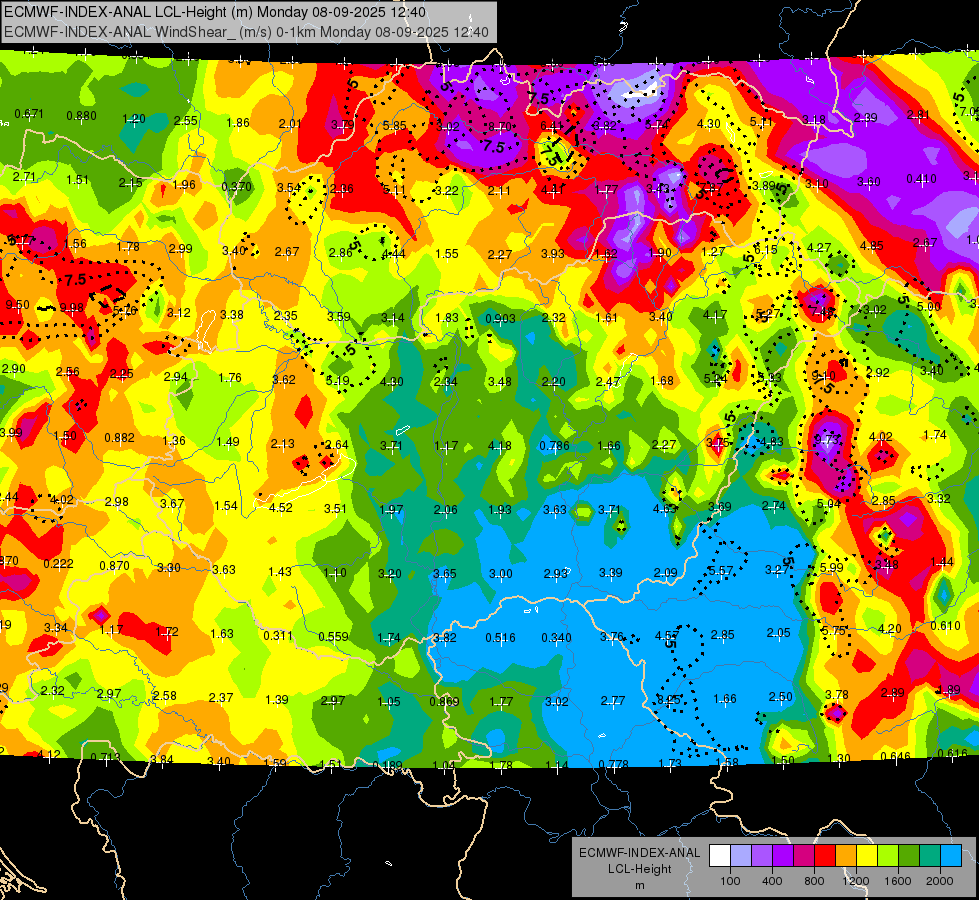Click the LCL-Height (m) title line
The height and width of the screenshot is (900, 979).
(x=215, y=12)
